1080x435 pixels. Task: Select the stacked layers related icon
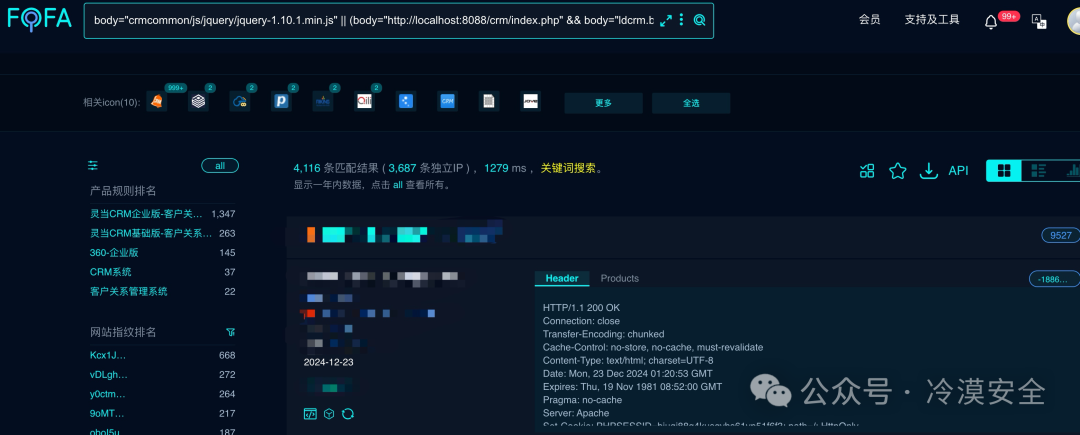(x=198, y=101)
